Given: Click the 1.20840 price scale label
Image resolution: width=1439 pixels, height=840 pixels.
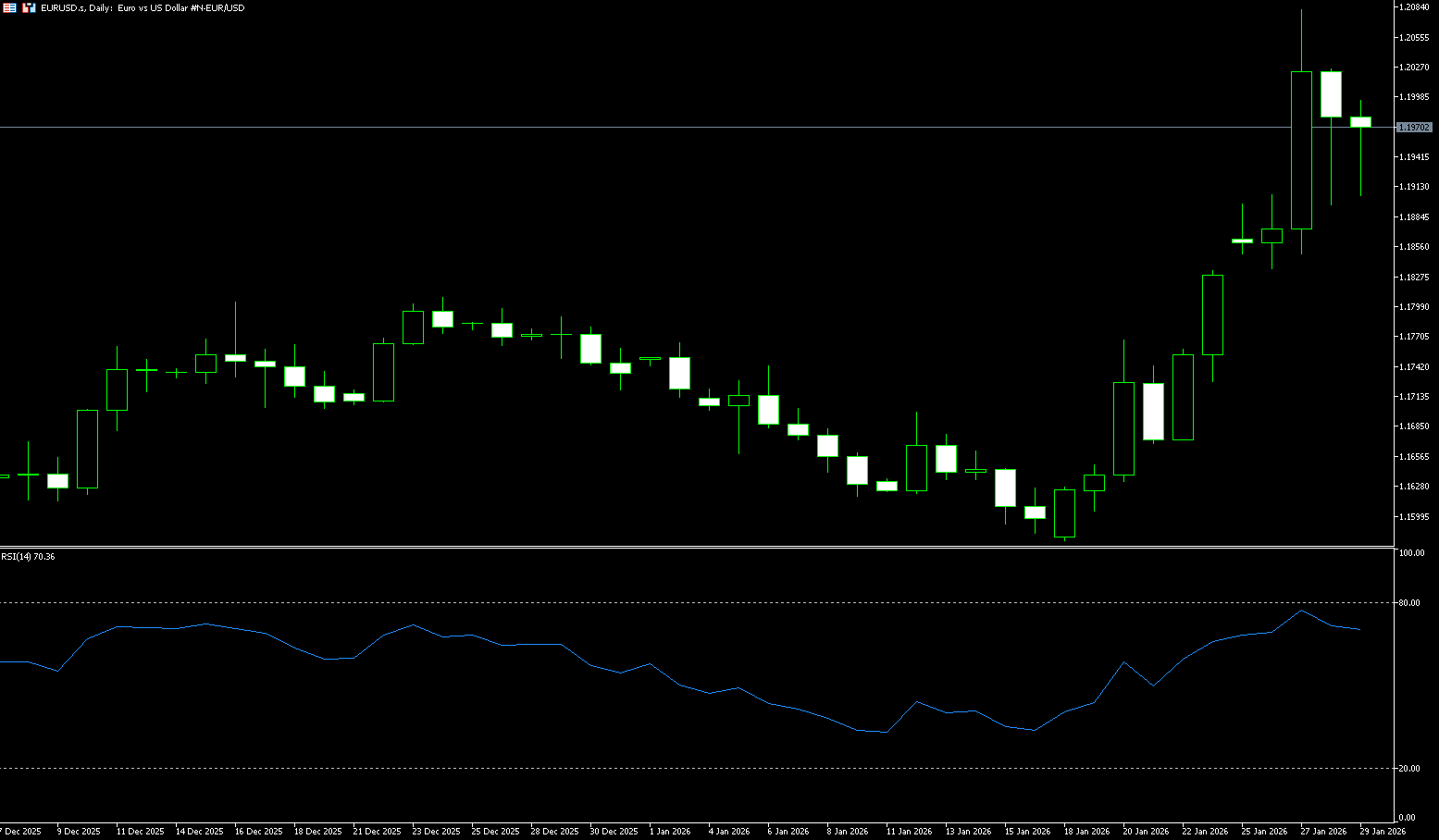Looking at the screenshot, I should (1414, 7).
